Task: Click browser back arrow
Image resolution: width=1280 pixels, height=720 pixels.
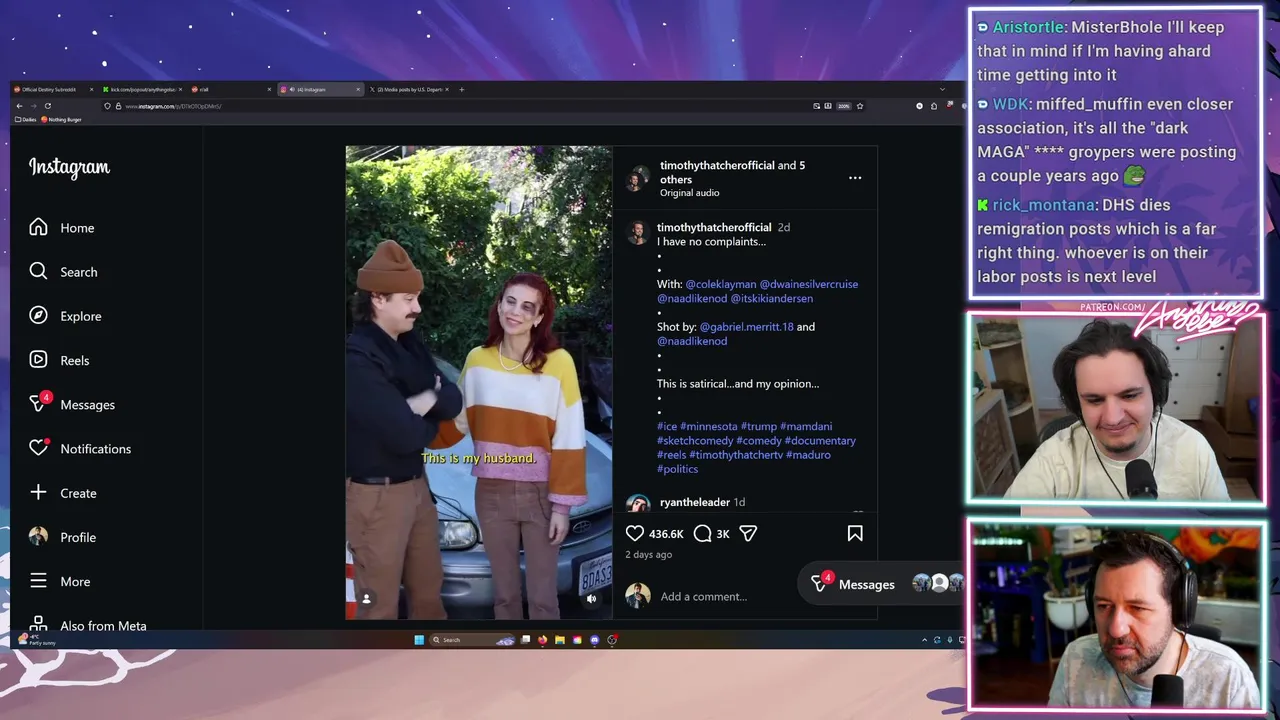Action: (19, 106)
